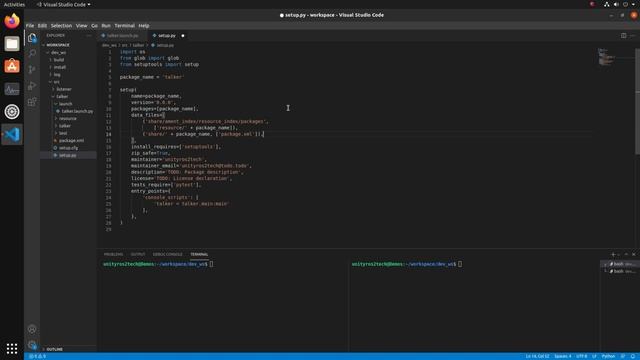
Task: Switch to the DEBUG CONSOLE tab
Action: click(x=168, y=254)
